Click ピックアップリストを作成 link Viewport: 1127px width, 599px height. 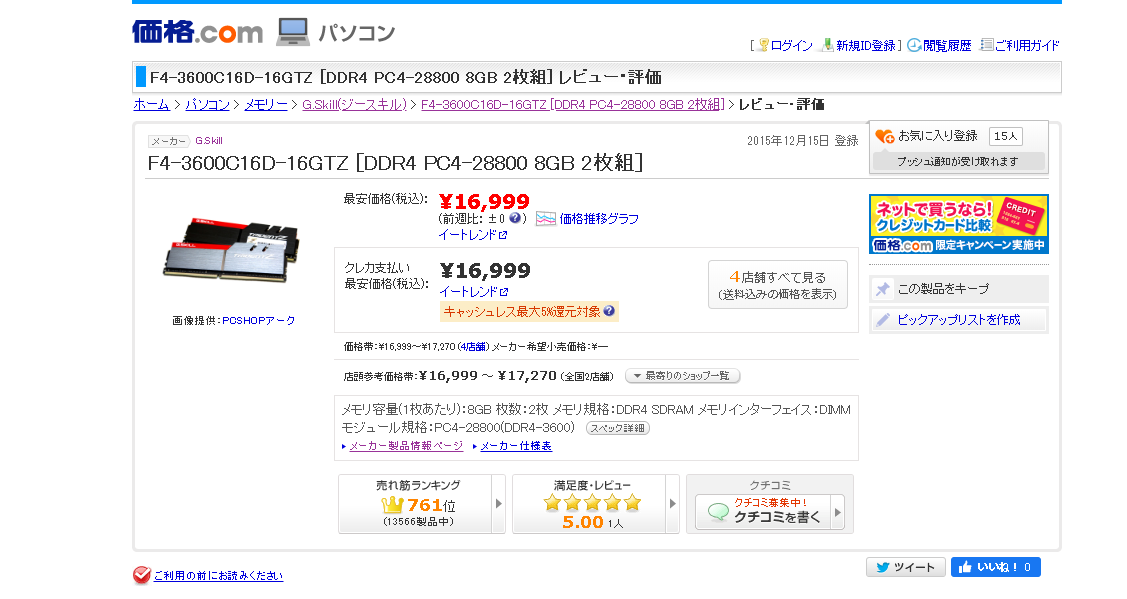coord(958,320)
